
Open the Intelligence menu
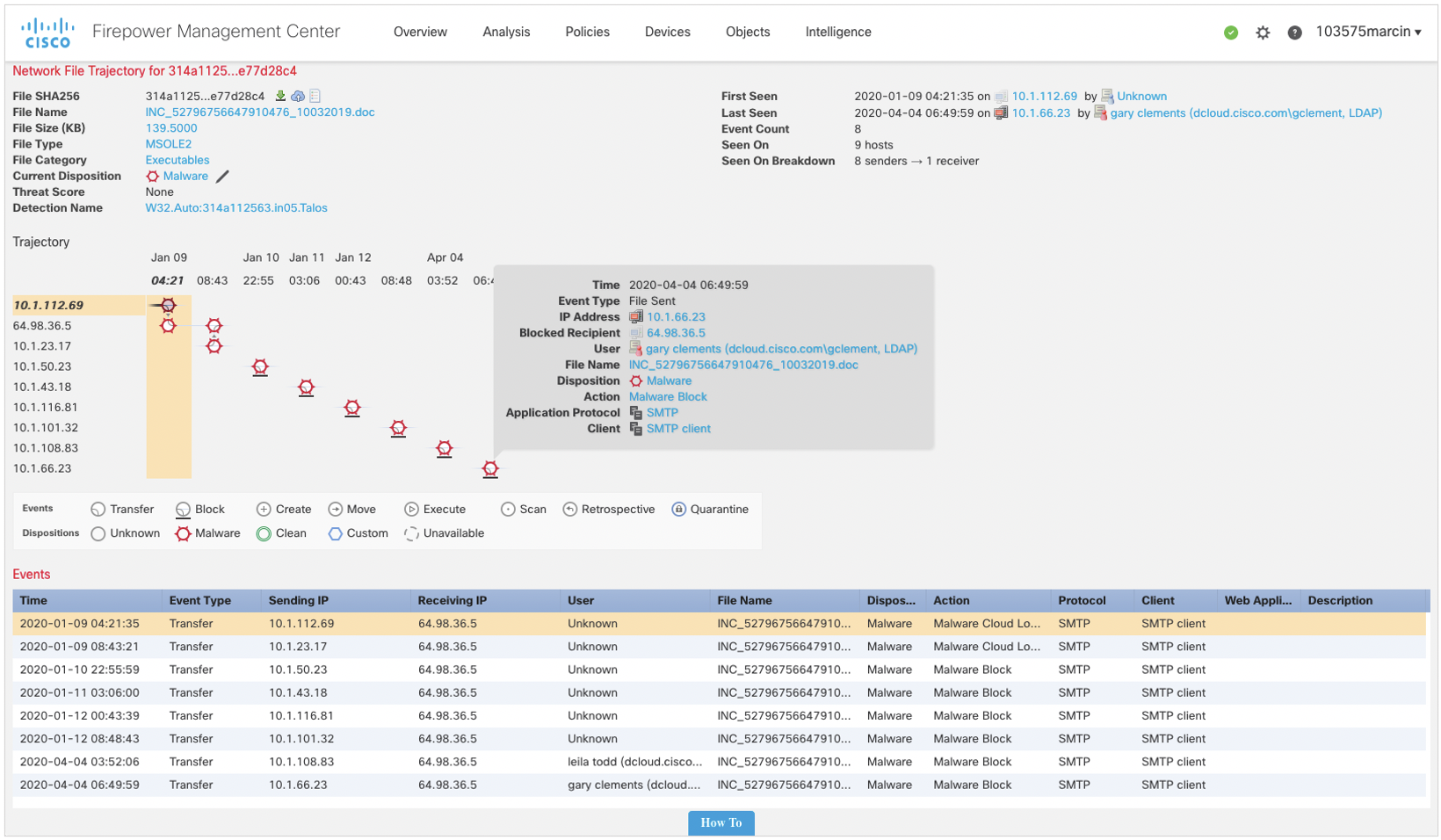[838, 32]
